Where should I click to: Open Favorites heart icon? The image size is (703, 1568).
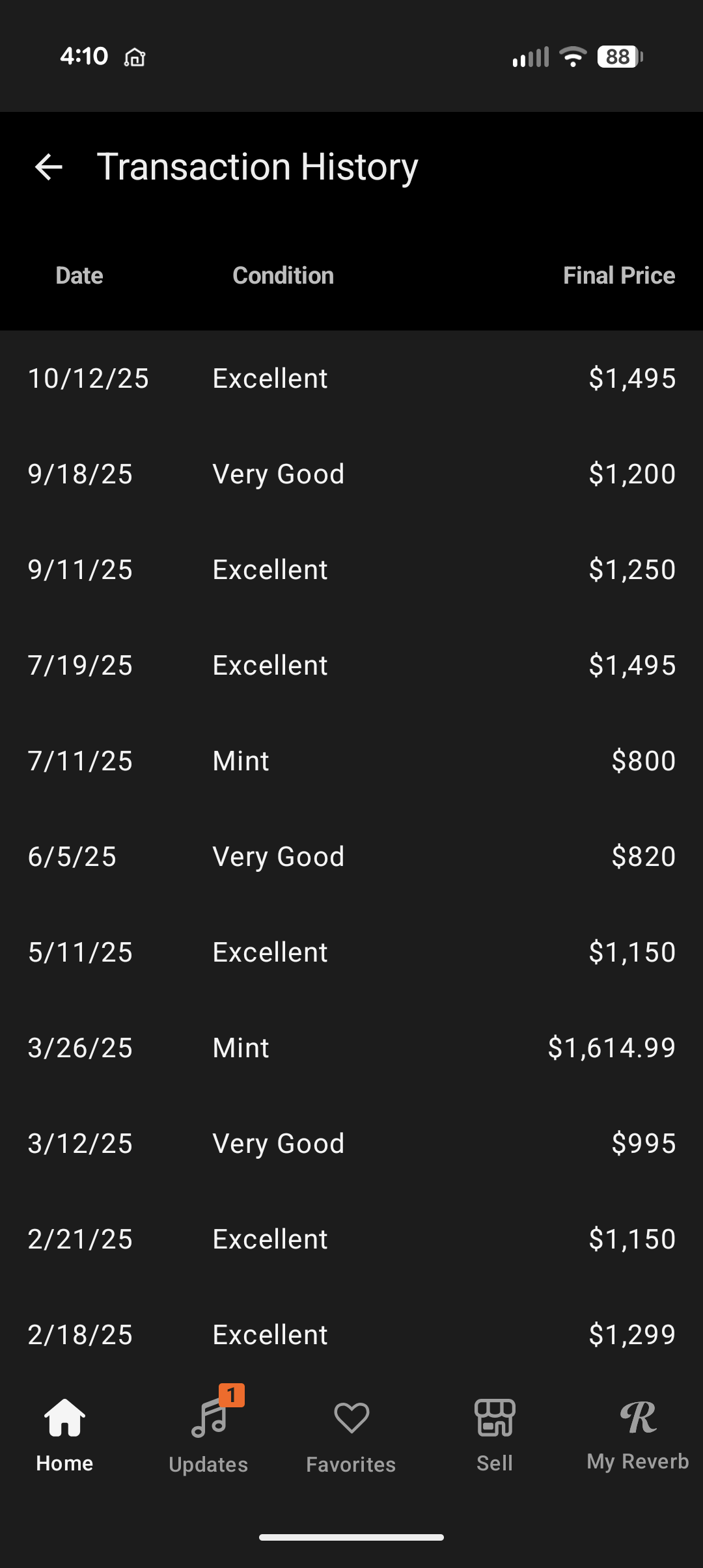pyautogui.click(x=351, y=1418)
